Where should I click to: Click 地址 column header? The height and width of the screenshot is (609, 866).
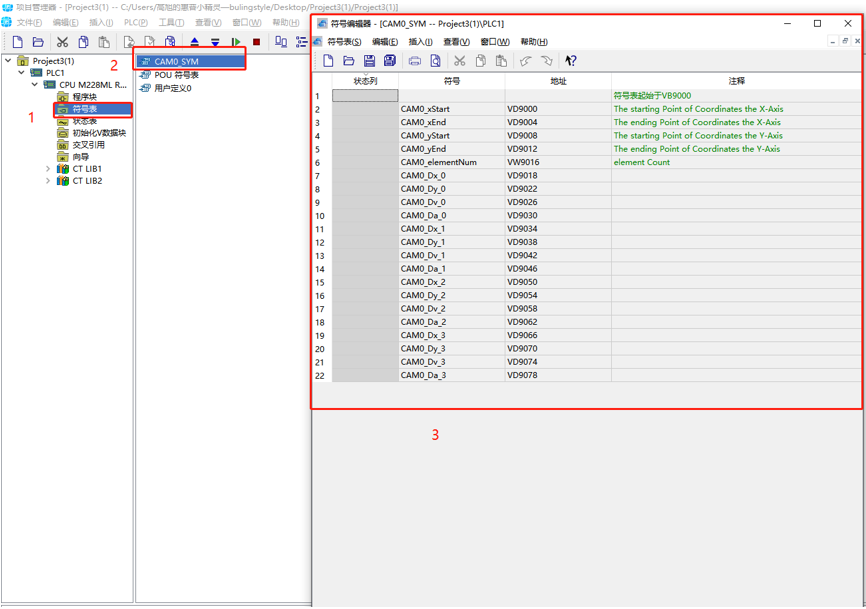[558, 81]
